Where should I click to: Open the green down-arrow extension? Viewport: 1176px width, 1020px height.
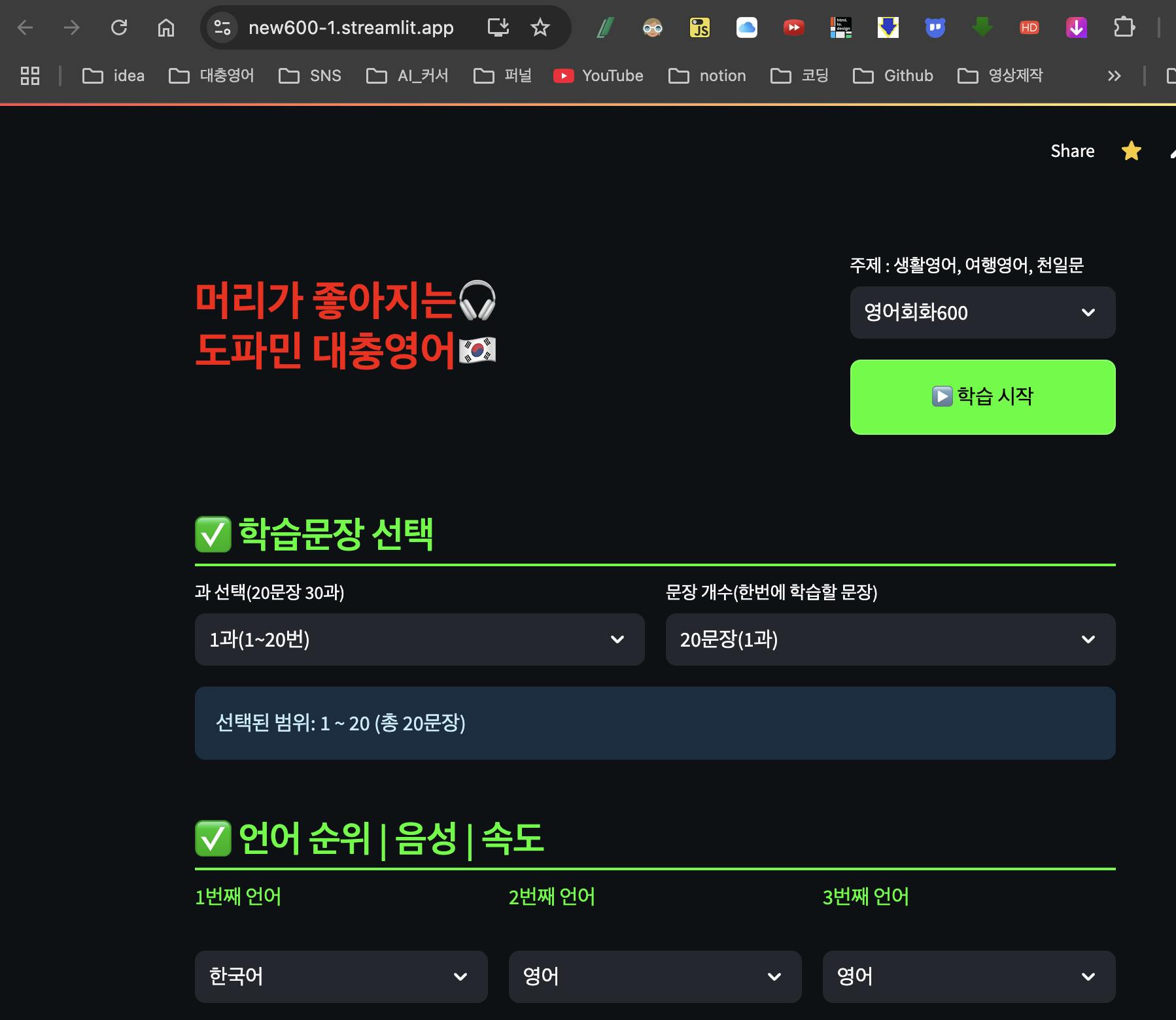coord(982,27)
